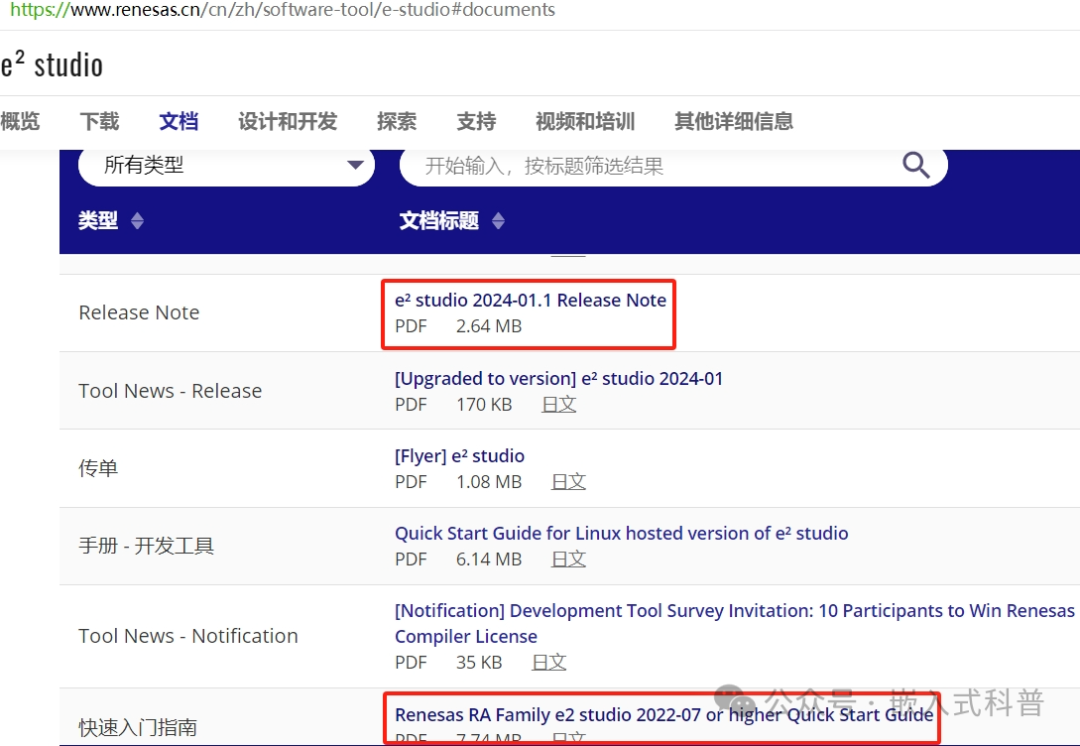Click the Release Note type cell
This screenshot has height=746, width=1080.
[x=139, y=313]
